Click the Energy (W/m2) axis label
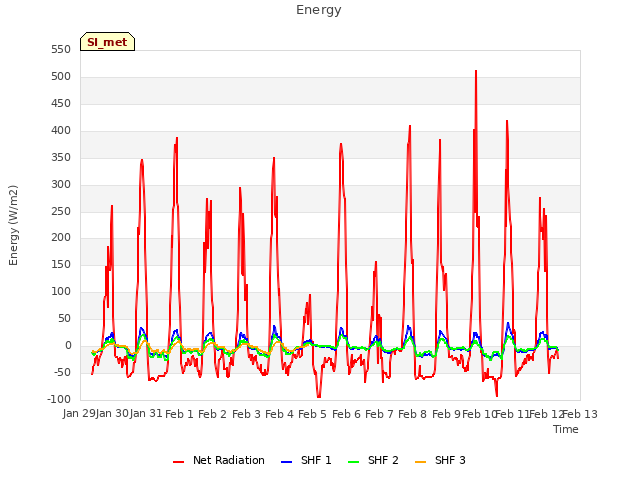The image size is (640, 480). (x=13, y=225)
